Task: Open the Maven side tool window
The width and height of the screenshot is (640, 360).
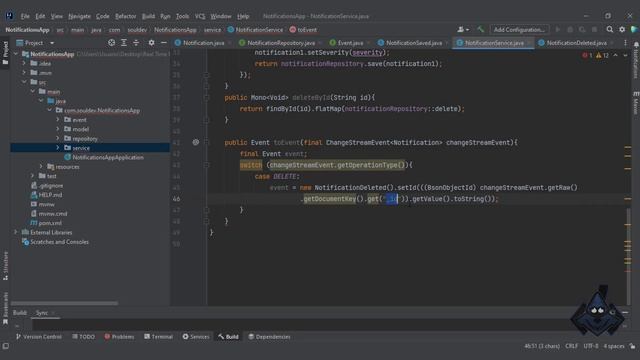Action: click(x=636, y=102)
